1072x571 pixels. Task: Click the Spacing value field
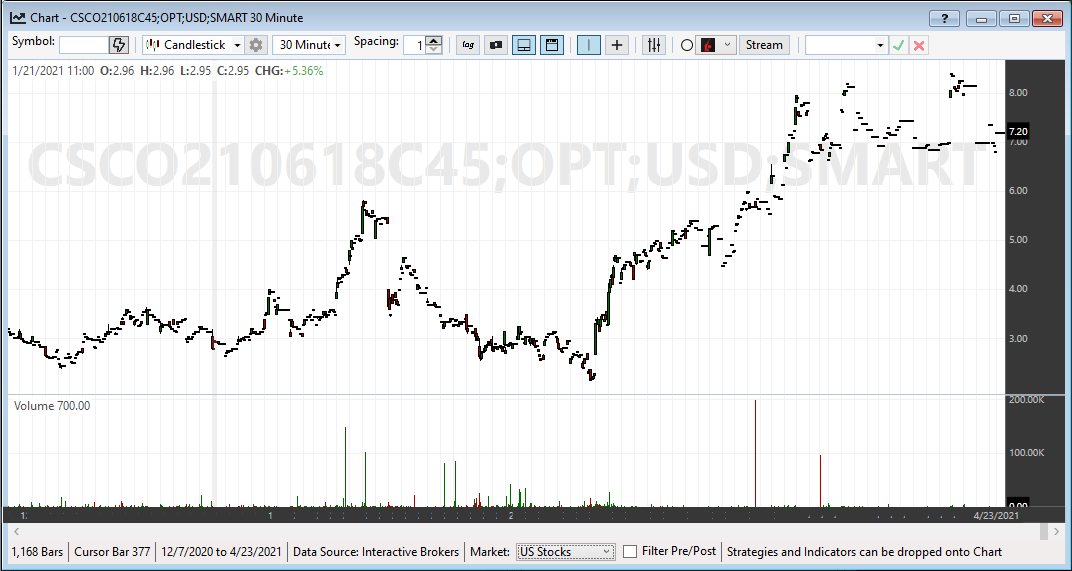click(414, 45)
